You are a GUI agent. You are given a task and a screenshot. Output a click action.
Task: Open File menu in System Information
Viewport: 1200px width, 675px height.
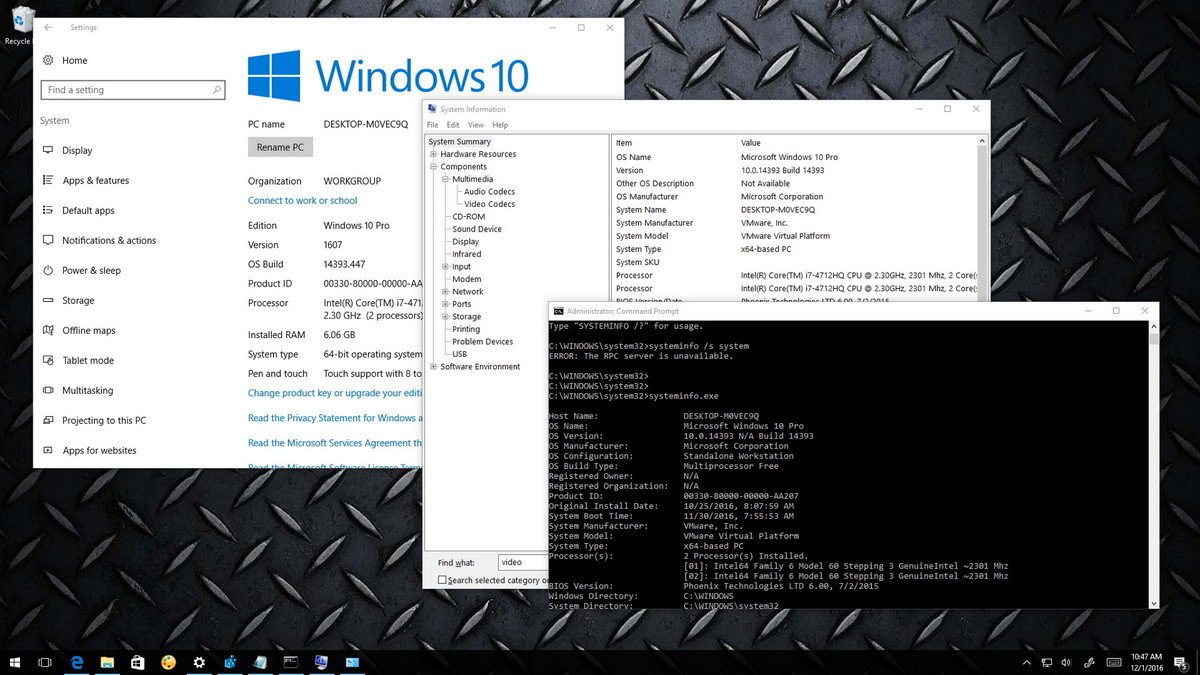coord(433,125)
